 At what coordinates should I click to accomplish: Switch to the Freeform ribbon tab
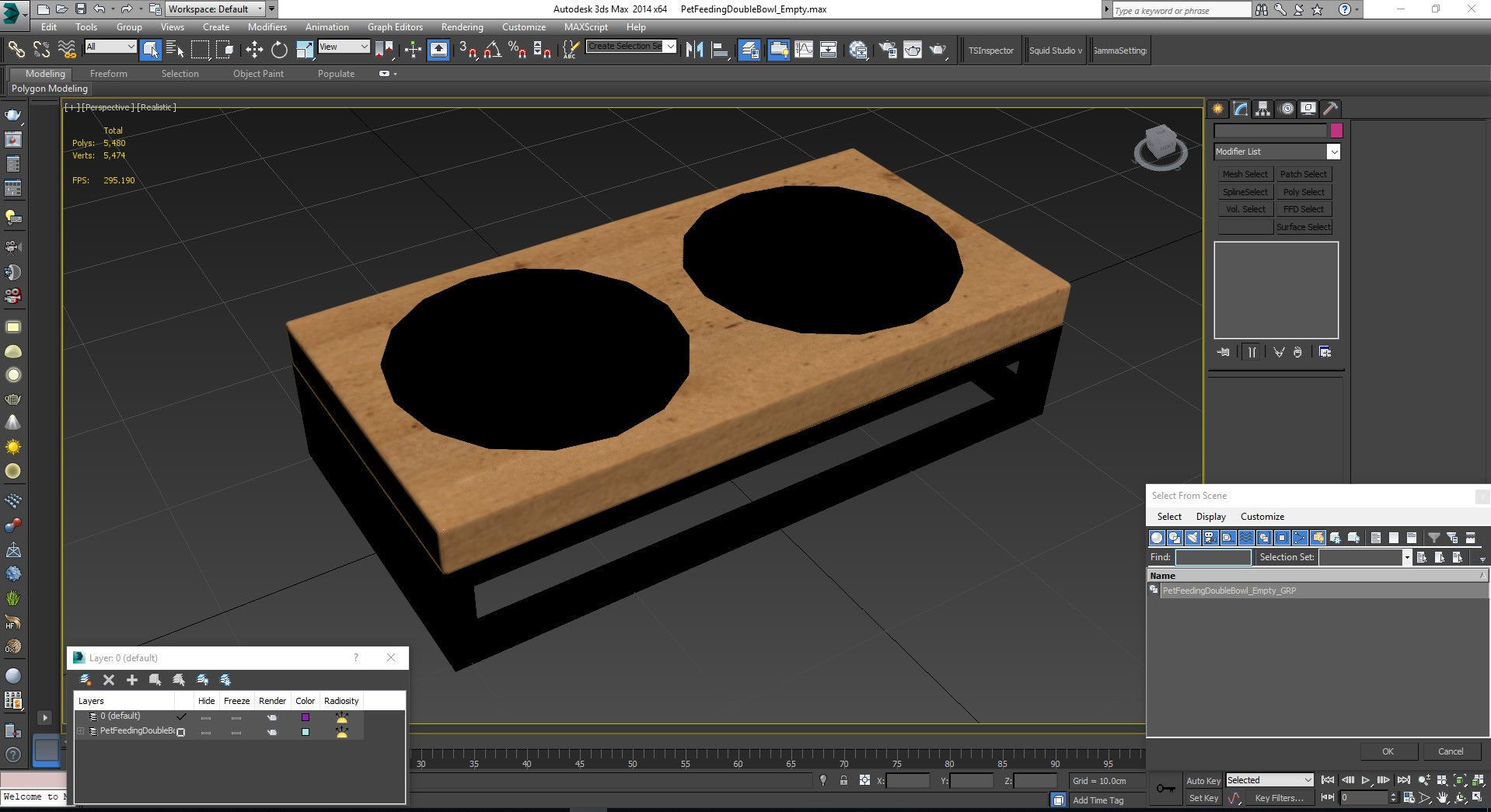click(108, 74)
